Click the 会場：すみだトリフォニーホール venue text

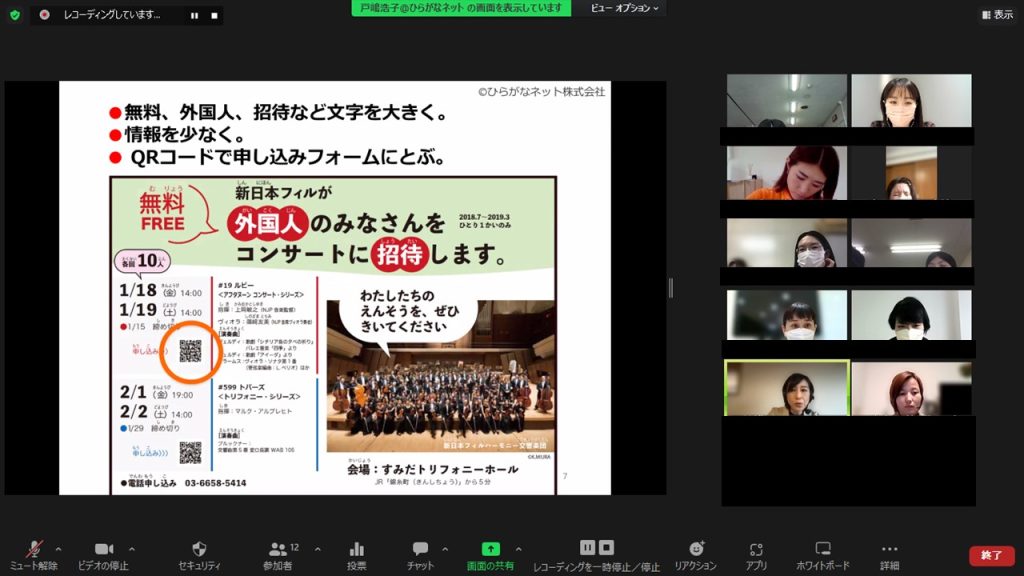pyautogui.click(x=433, y=470)
